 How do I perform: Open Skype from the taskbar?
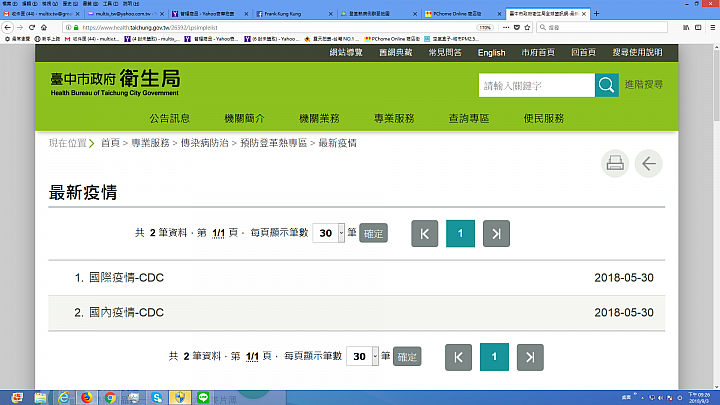157,397
